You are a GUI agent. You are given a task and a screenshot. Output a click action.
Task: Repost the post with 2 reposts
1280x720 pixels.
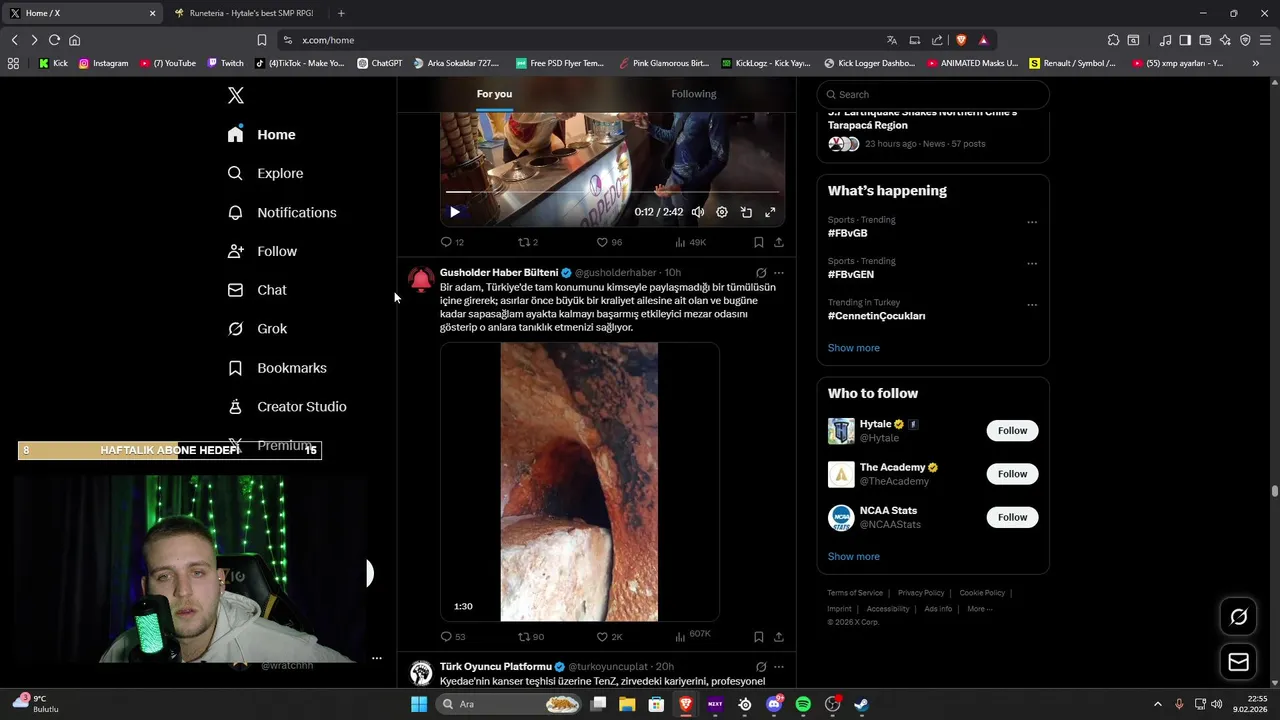528,242
